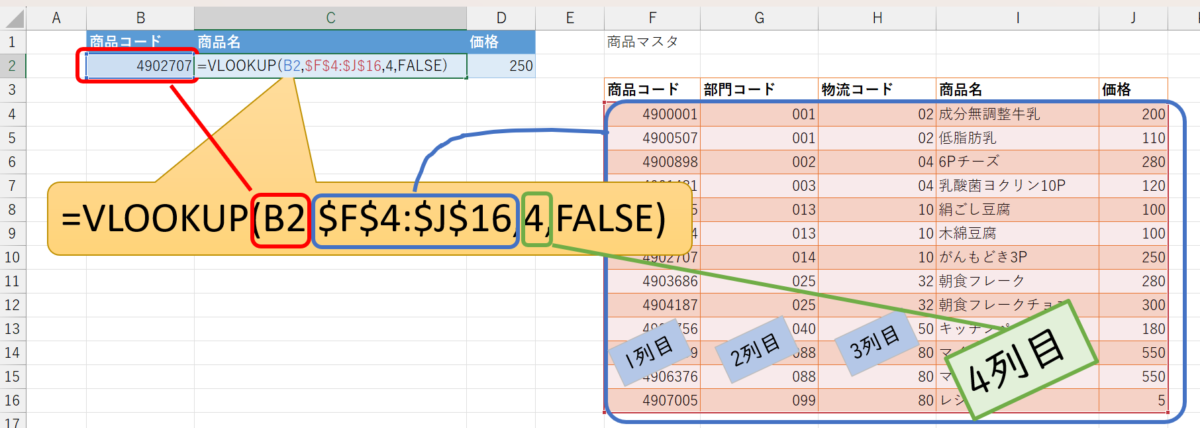
Task: Click row 2 header
Action: pos(13,66)
